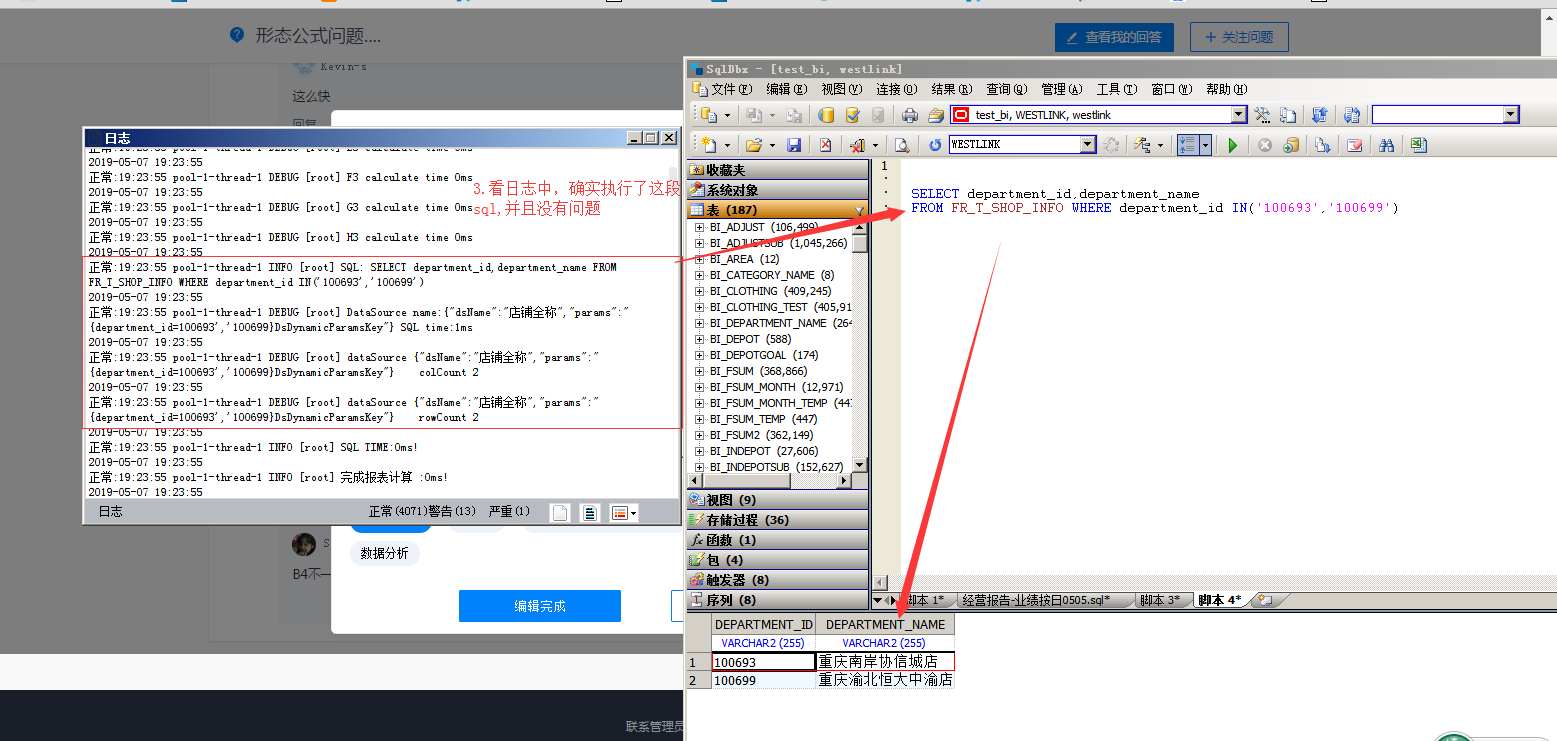The image size is (1557, 741).
Task: Open the WESTLINK schema dropdown
Action: (x=1088, y=145)
